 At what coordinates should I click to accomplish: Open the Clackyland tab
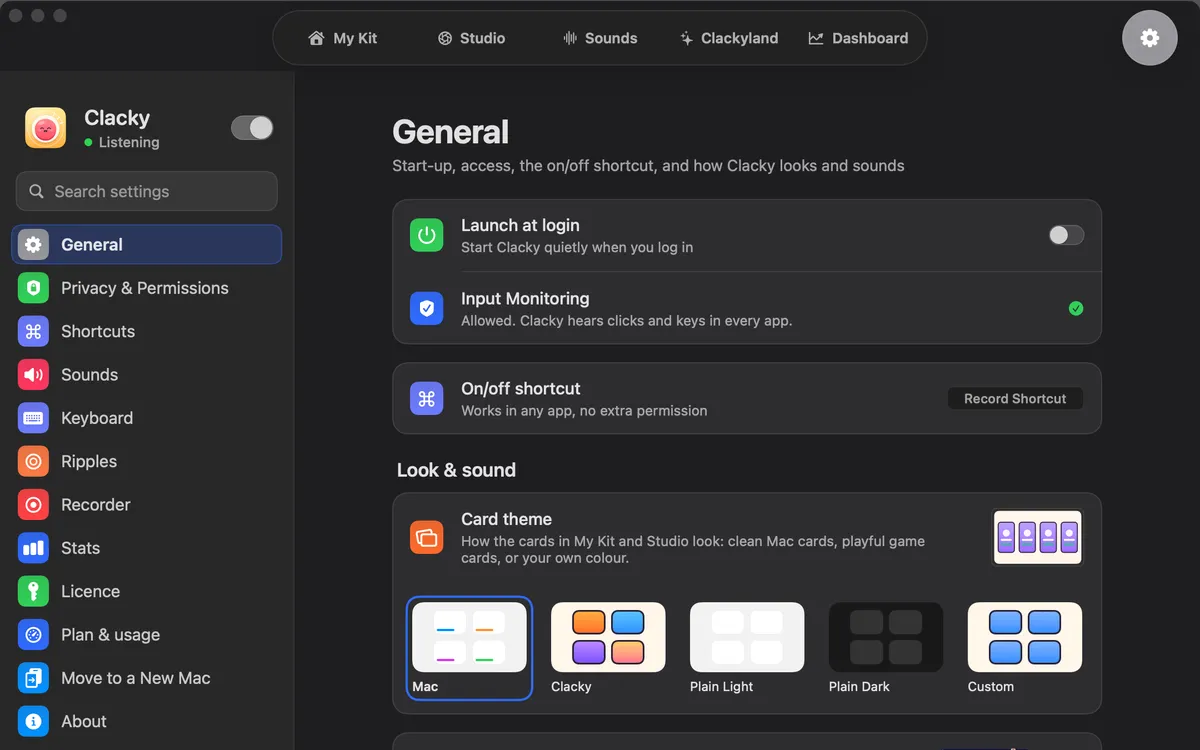728,38
